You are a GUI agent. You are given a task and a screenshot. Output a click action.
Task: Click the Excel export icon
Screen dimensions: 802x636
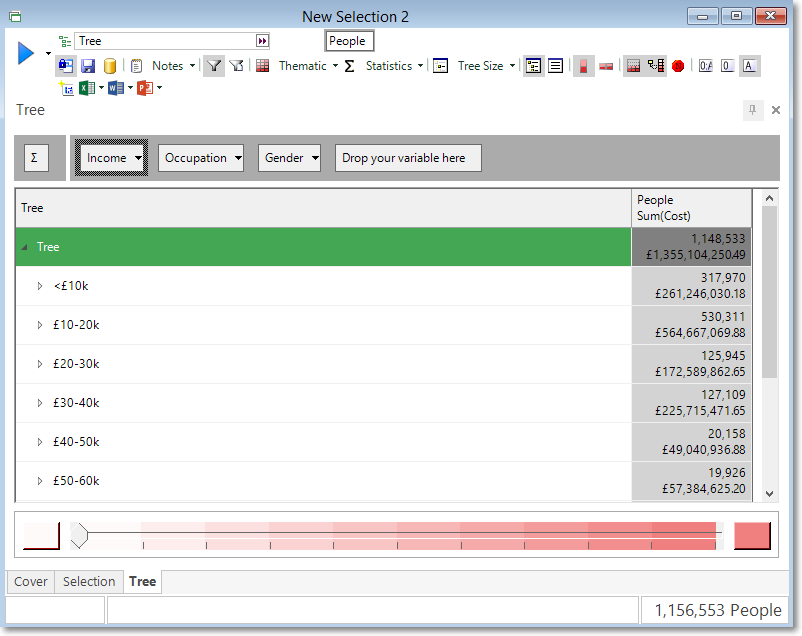pos(87,88)
